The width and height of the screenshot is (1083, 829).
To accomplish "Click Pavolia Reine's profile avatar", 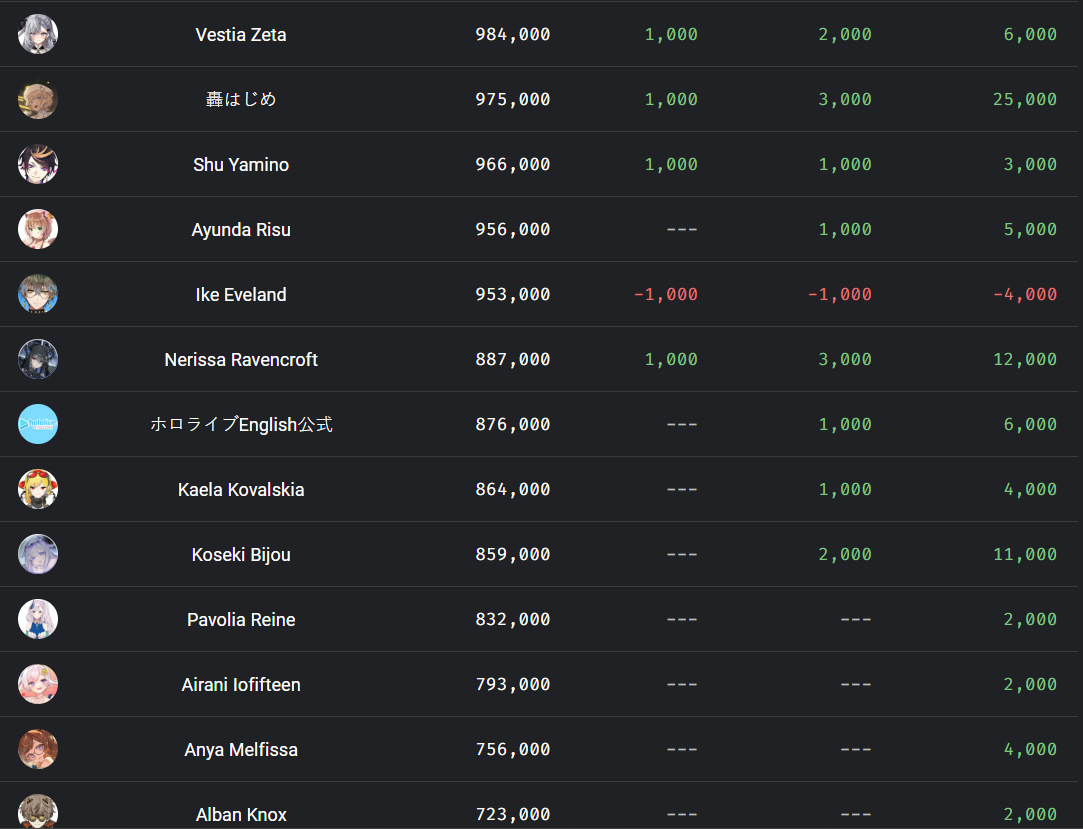I will click(38, 619).
